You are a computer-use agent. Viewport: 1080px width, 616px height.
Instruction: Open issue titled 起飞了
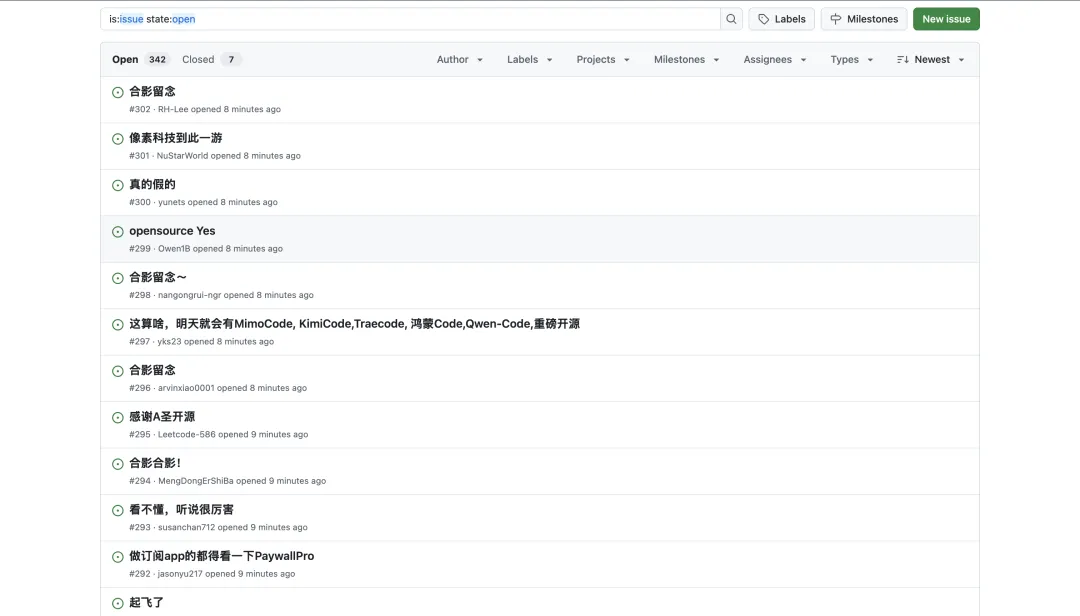coord(146,602)
